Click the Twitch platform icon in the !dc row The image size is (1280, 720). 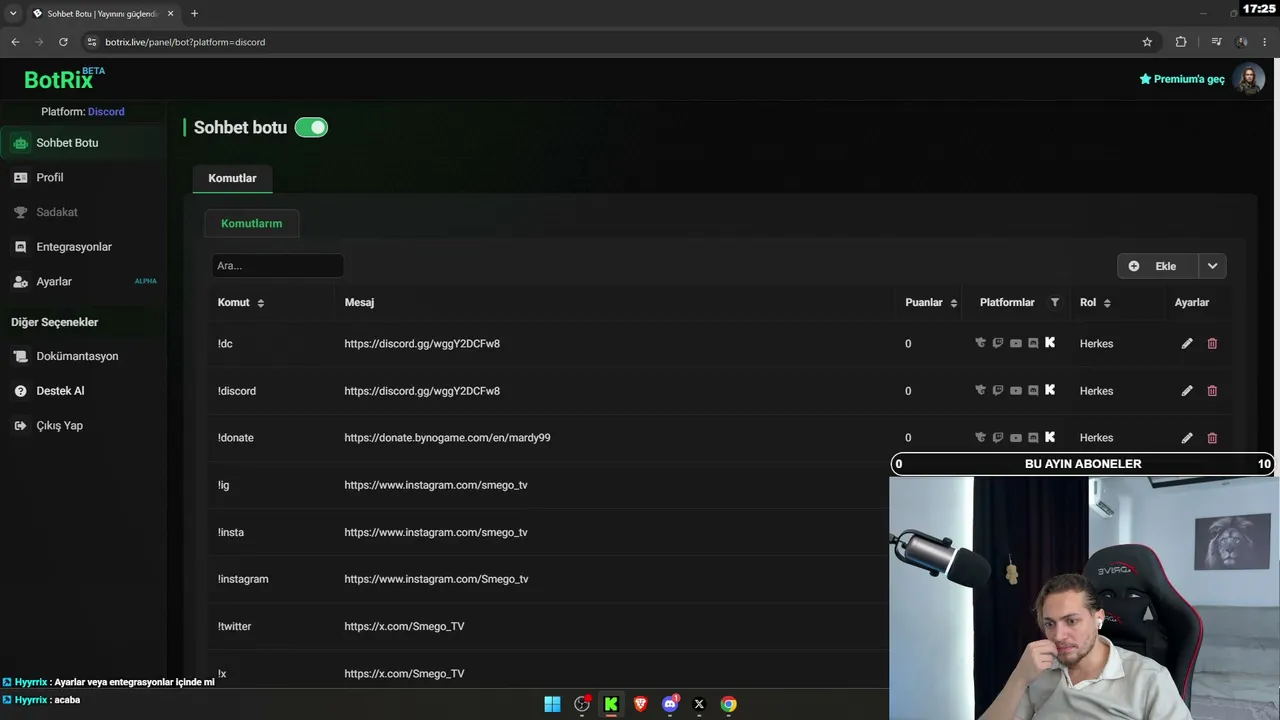tap(998, 343)
